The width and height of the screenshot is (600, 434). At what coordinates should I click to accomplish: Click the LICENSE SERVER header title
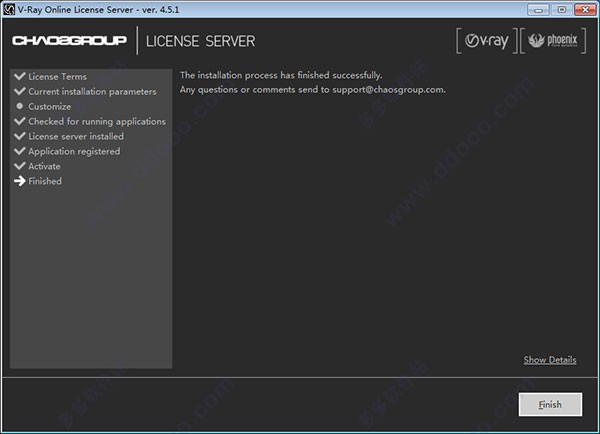pyautogui.click(x=200, y=42)
